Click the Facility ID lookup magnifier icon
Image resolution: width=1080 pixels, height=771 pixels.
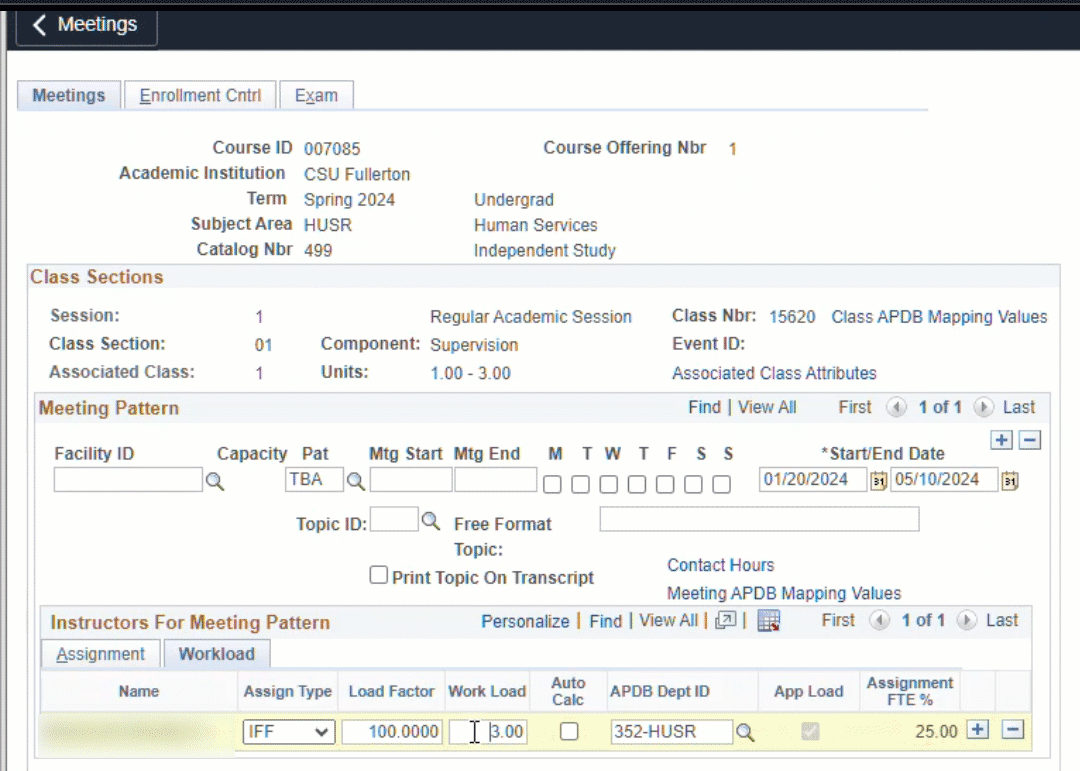click(215, 482)
